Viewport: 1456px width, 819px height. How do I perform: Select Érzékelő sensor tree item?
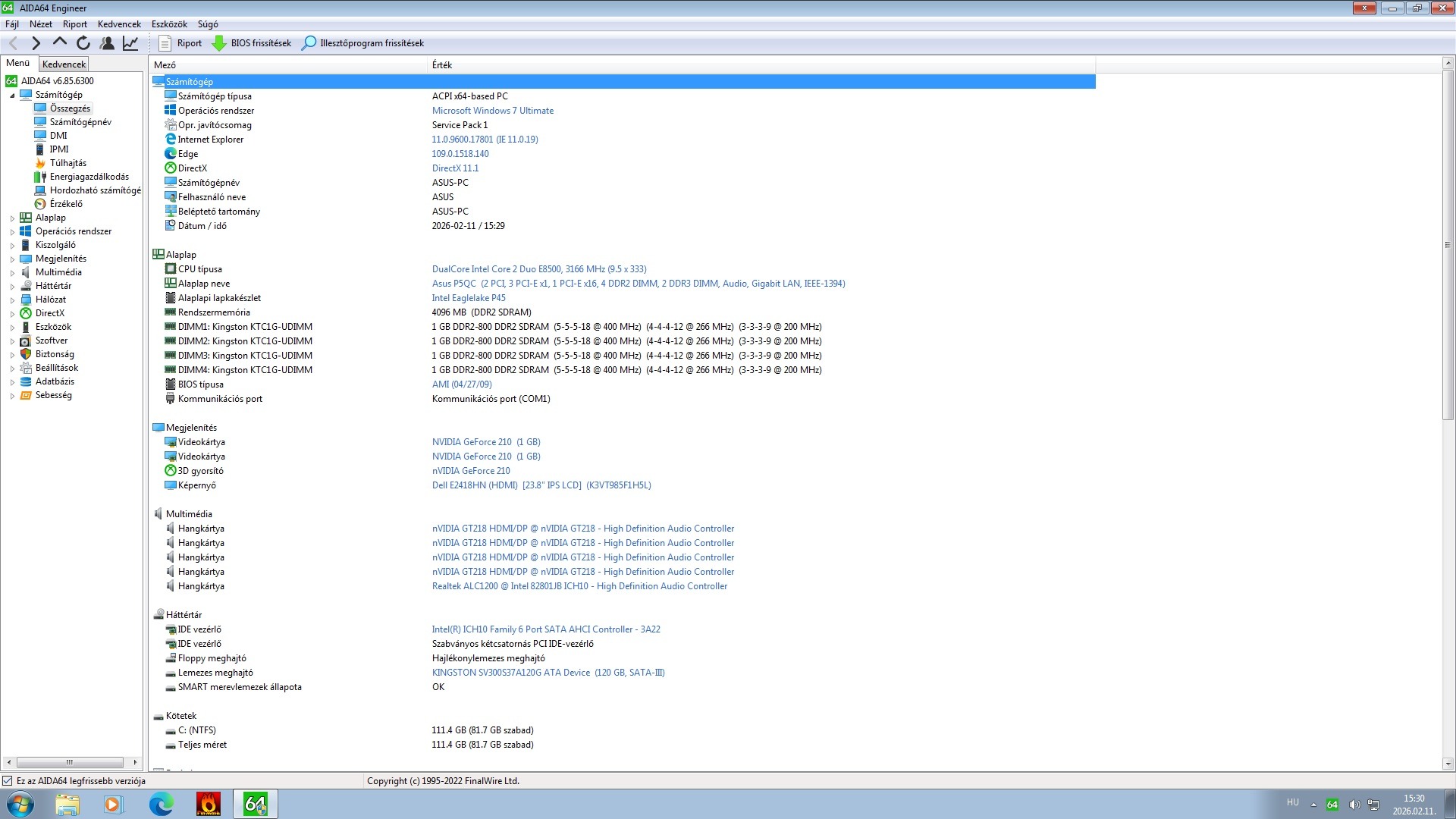(66, 204)
